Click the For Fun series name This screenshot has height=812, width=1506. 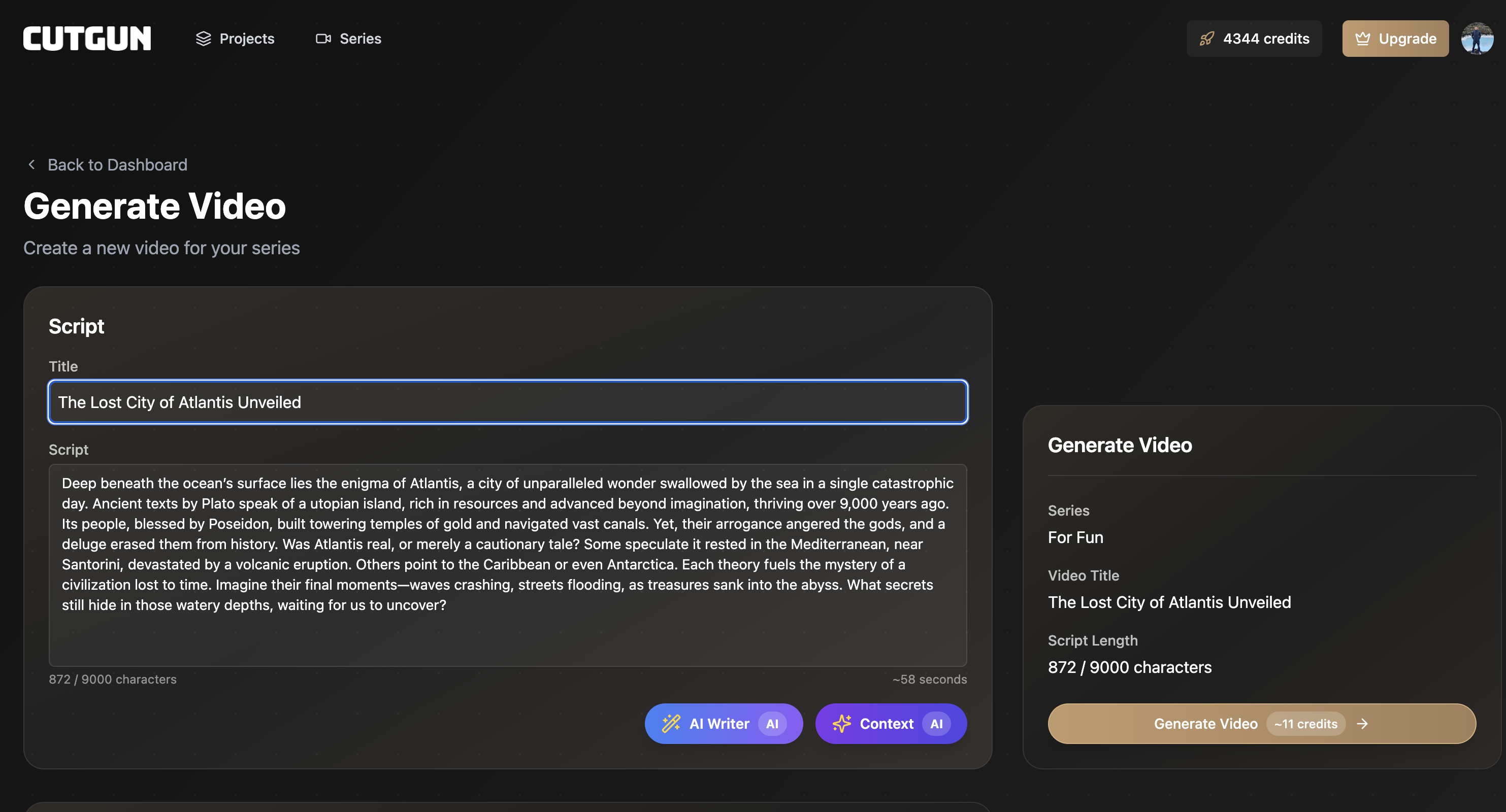(x=1076, y=537)
